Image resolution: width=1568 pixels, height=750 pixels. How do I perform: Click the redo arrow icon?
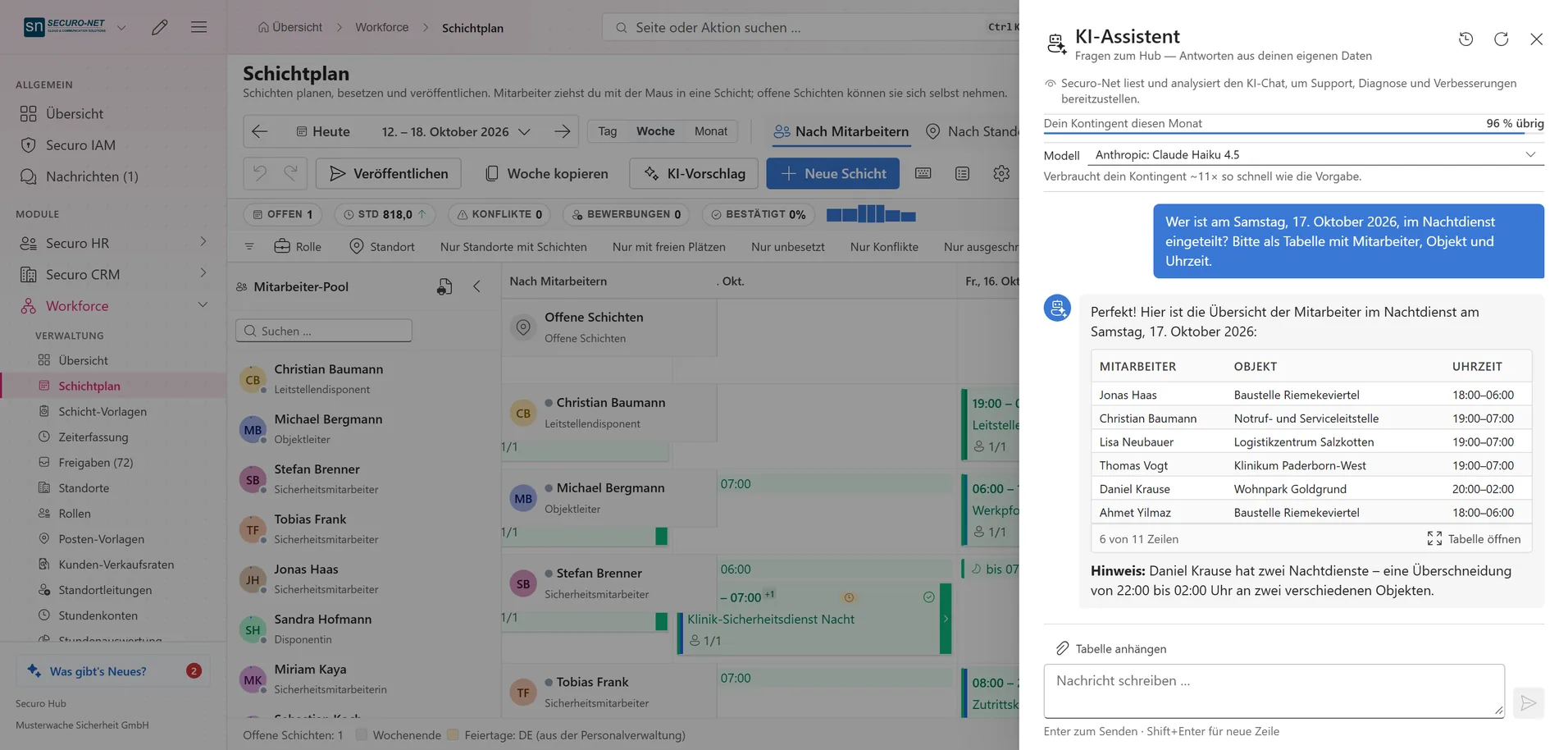coord(290,173)
